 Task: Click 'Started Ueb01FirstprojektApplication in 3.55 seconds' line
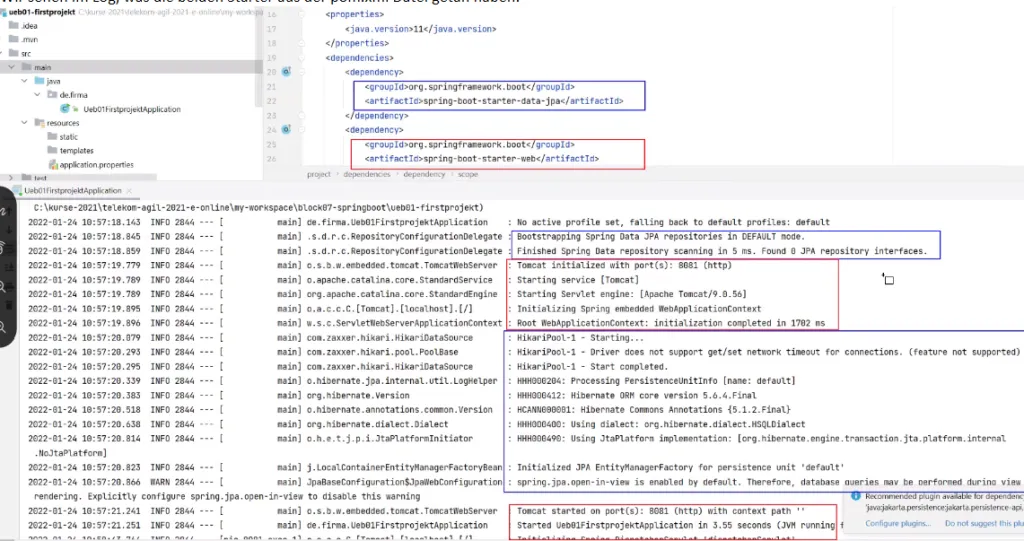(x=676, y=525)
